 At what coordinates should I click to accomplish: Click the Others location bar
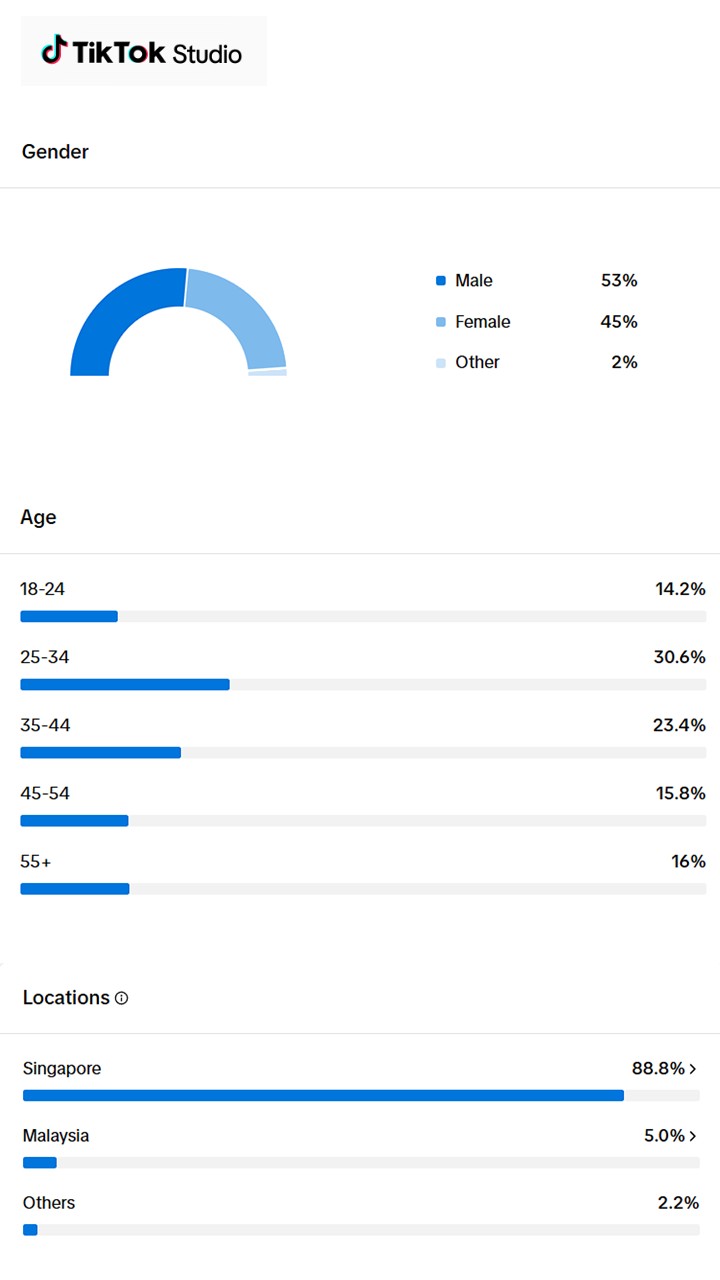30,1230
